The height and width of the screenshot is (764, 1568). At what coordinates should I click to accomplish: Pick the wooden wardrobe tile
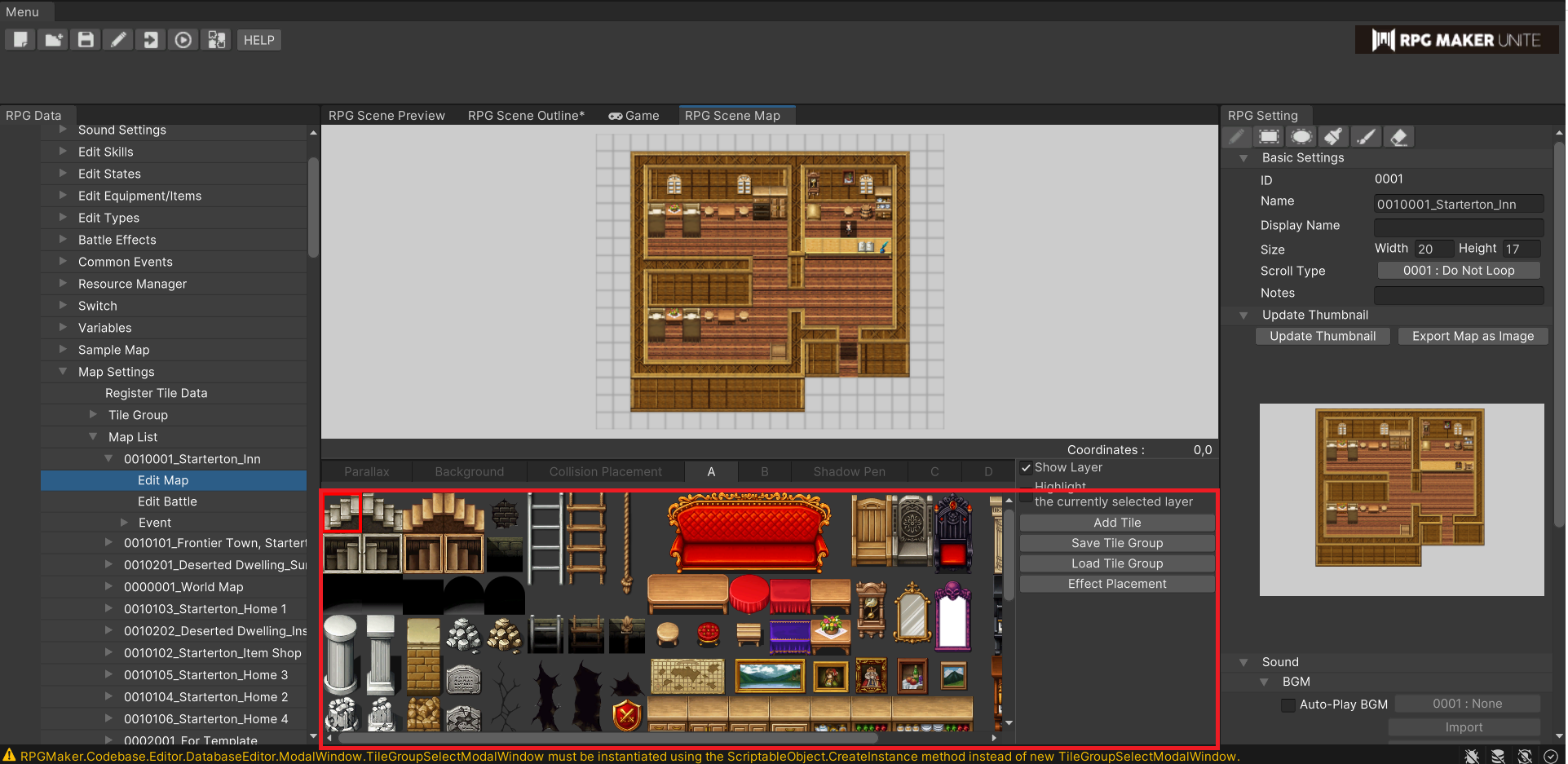click(x=871, y=530)
